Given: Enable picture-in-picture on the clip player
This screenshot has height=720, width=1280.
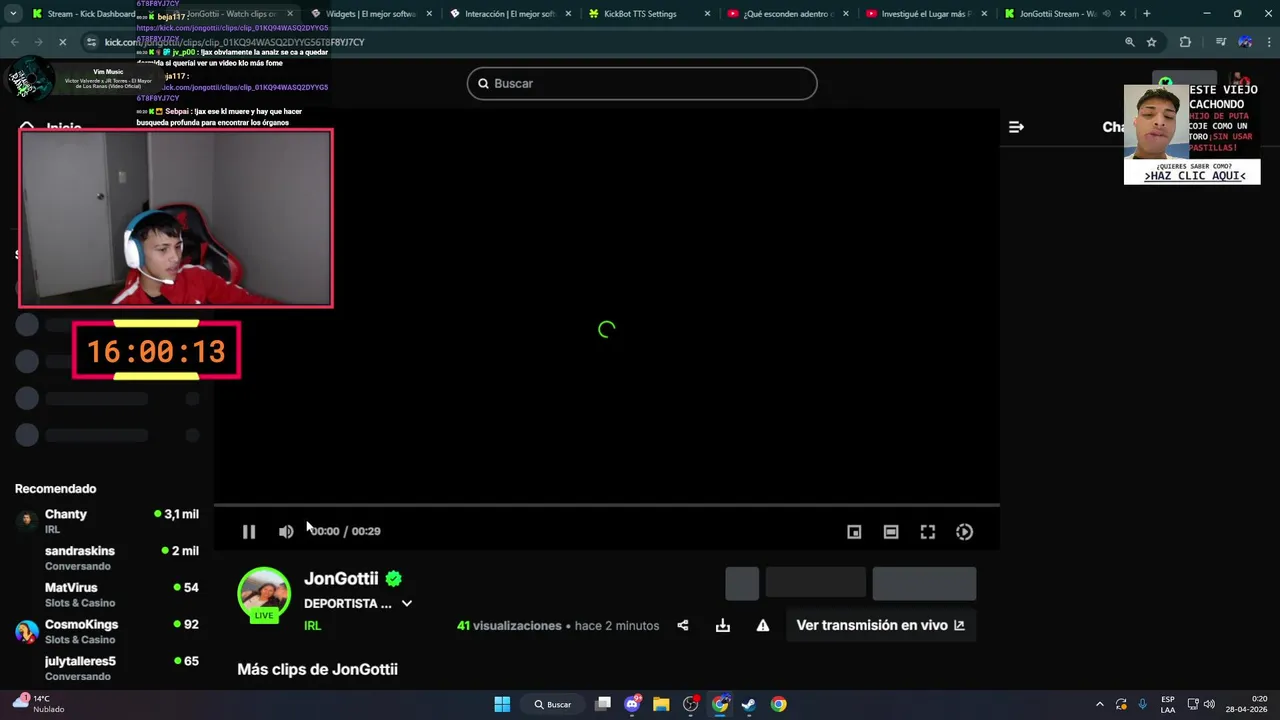Looking at the screenshot, I should 854,532.
